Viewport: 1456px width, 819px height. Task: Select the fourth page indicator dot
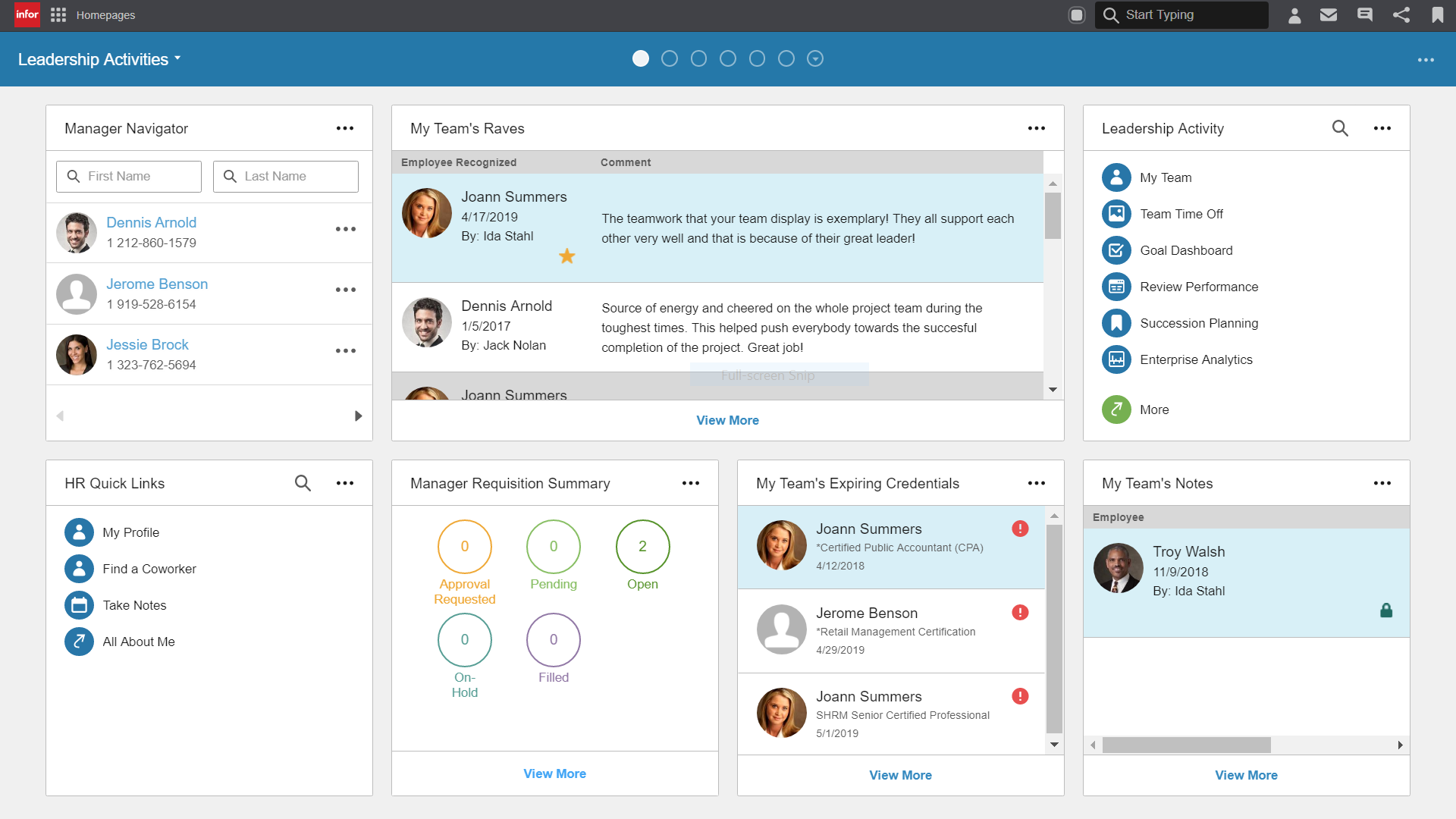coord(728,58)
